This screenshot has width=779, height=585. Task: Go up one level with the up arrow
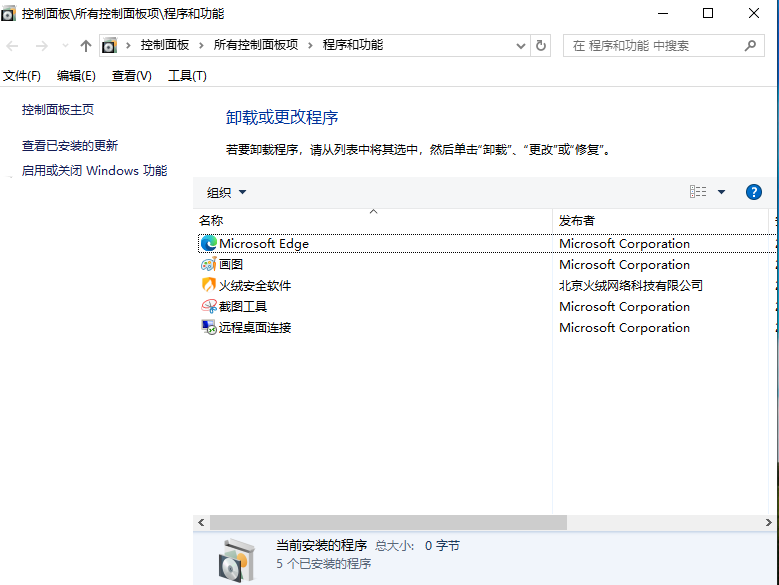click(85, 46)
